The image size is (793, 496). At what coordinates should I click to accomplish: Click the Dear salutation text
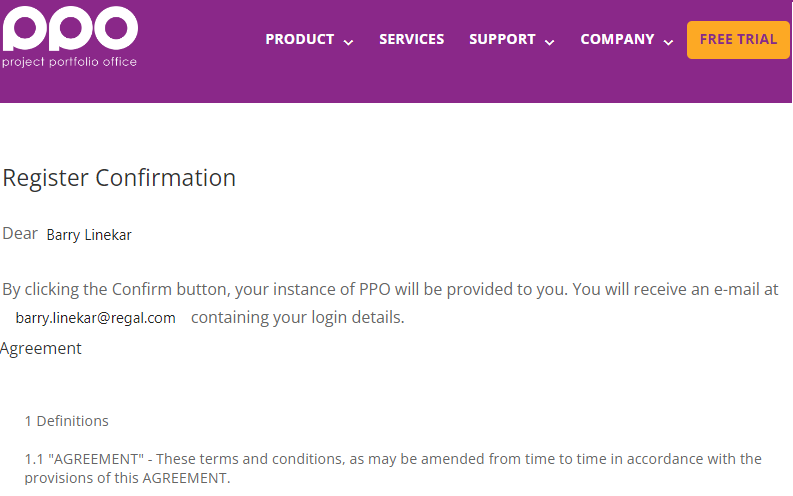tap(20, 234)
